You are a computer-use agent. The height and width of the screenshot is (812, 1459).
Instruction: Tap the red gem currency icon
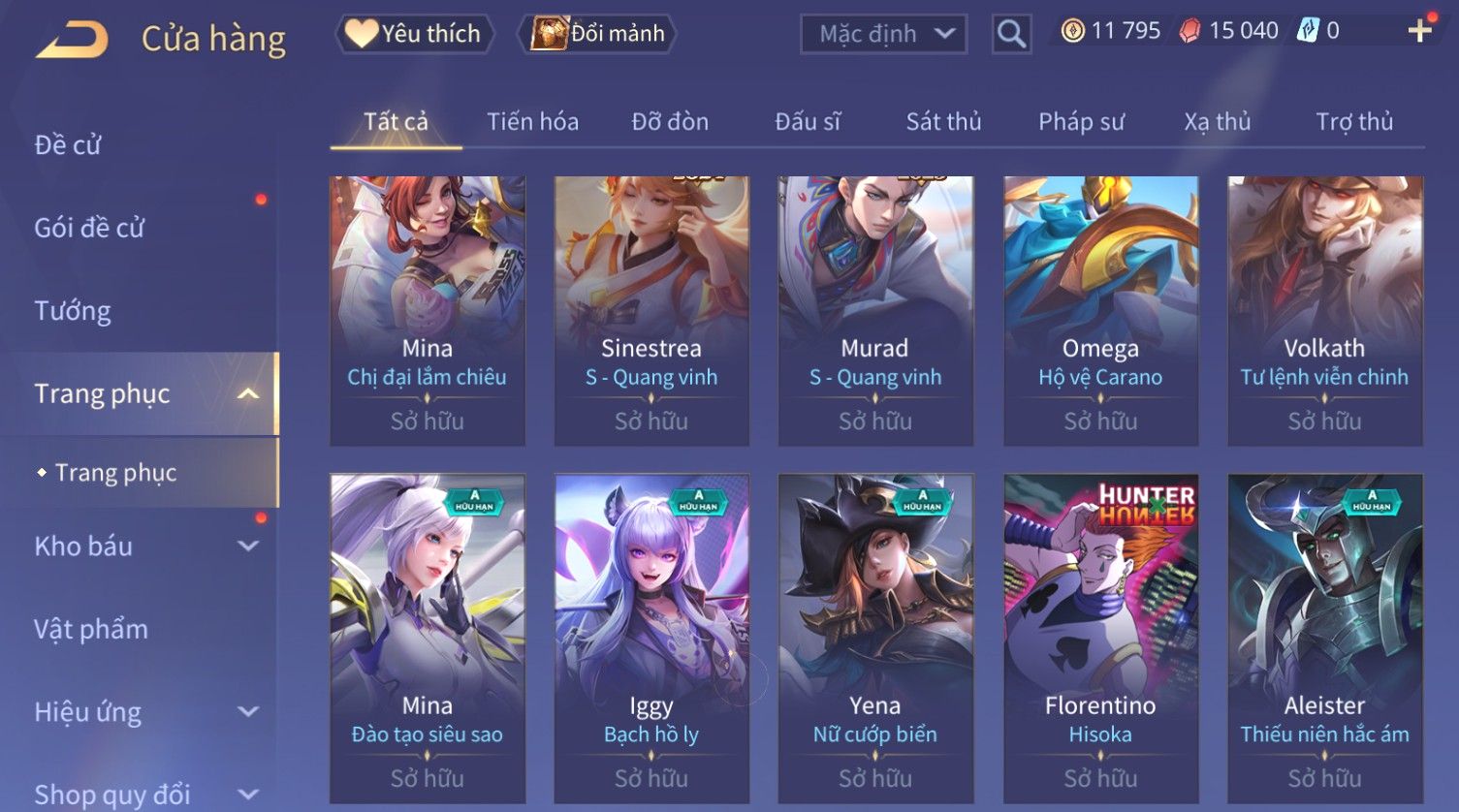click(x=1189, y=31)
